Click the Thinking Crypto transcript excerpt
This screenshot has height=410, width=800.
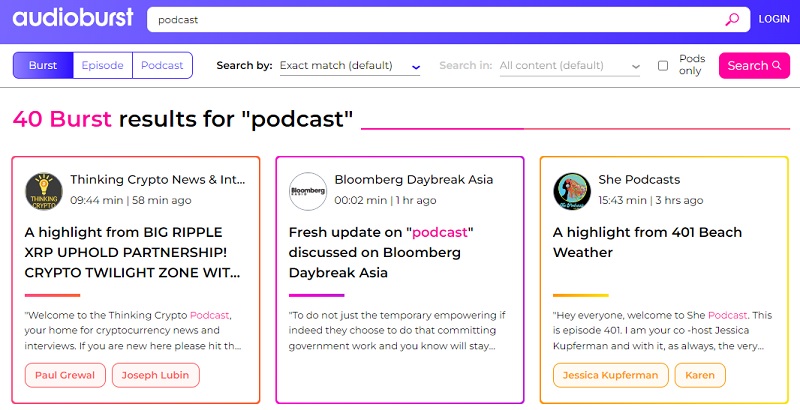click(x=133, y=330)
